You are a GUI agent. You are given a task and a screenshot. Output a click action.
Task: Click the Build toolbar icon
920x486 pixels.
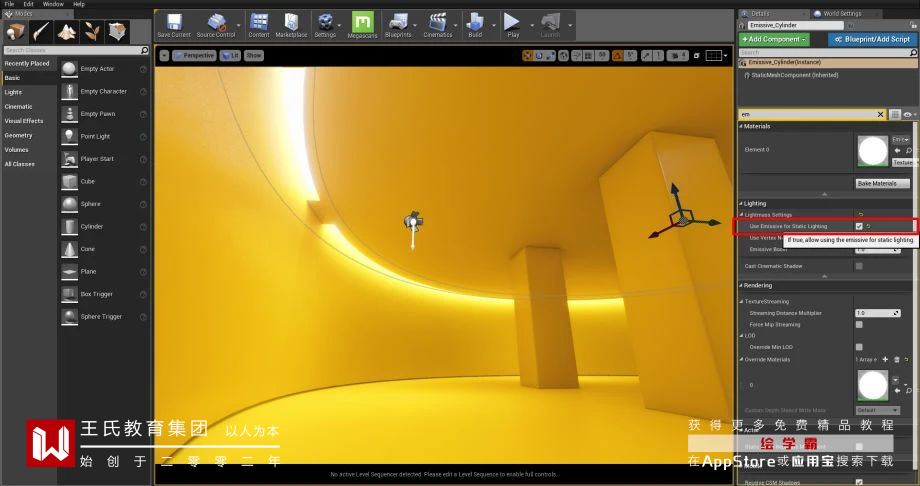475,25
